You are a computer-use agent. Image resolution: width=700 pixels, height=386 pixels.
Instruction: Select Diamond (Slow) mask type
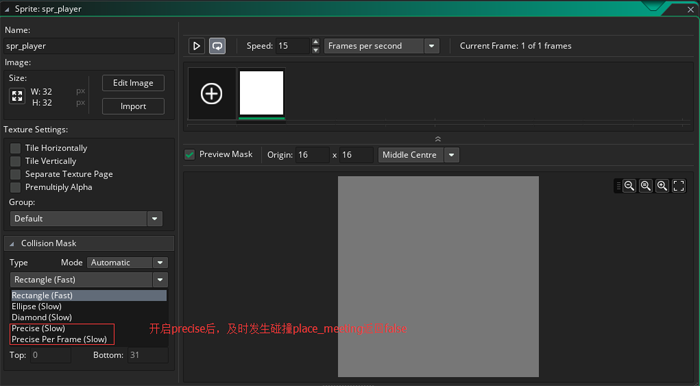(x=89, y=317)
